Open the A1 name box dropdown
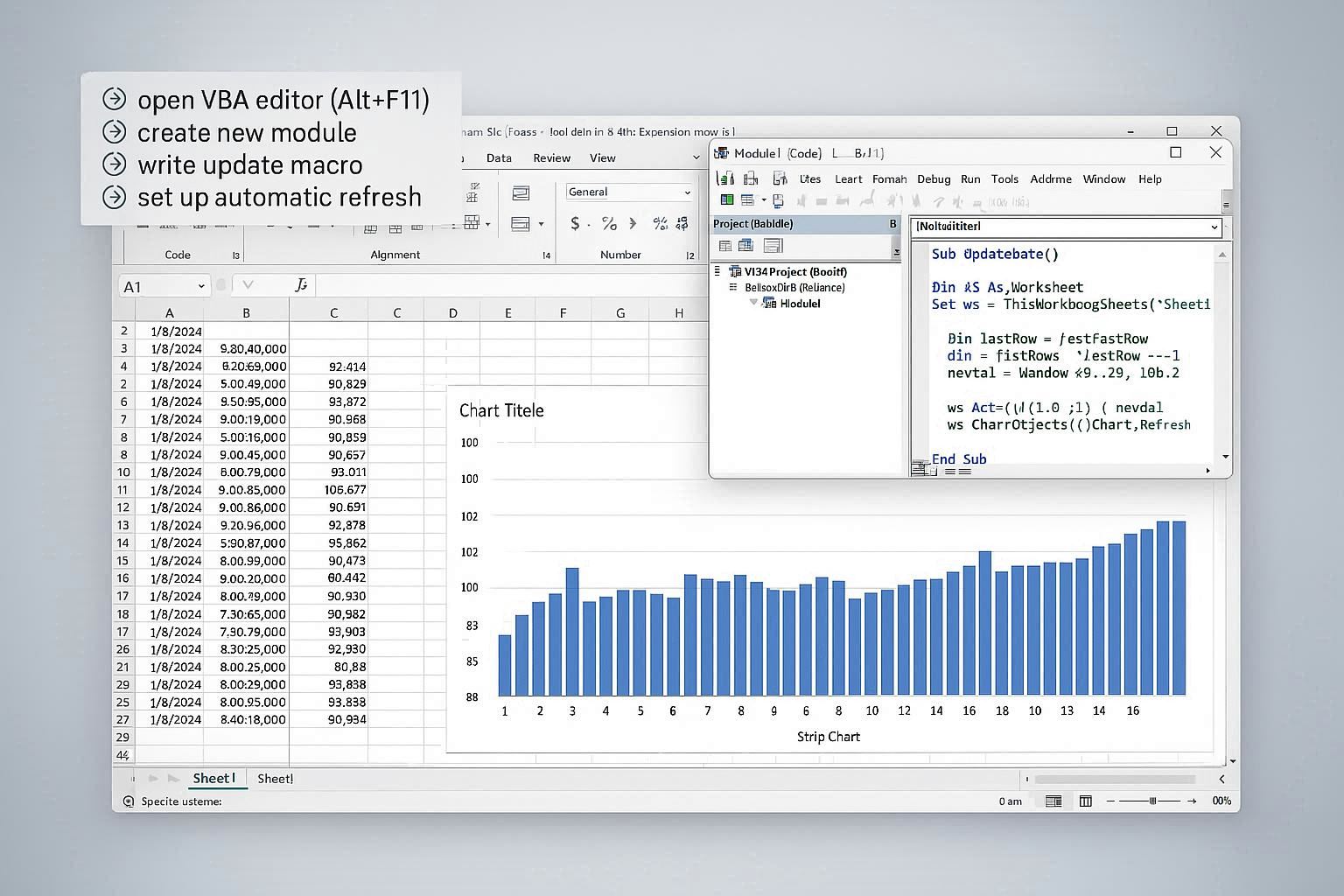1344x896 pixels. (x=201, y=286)
